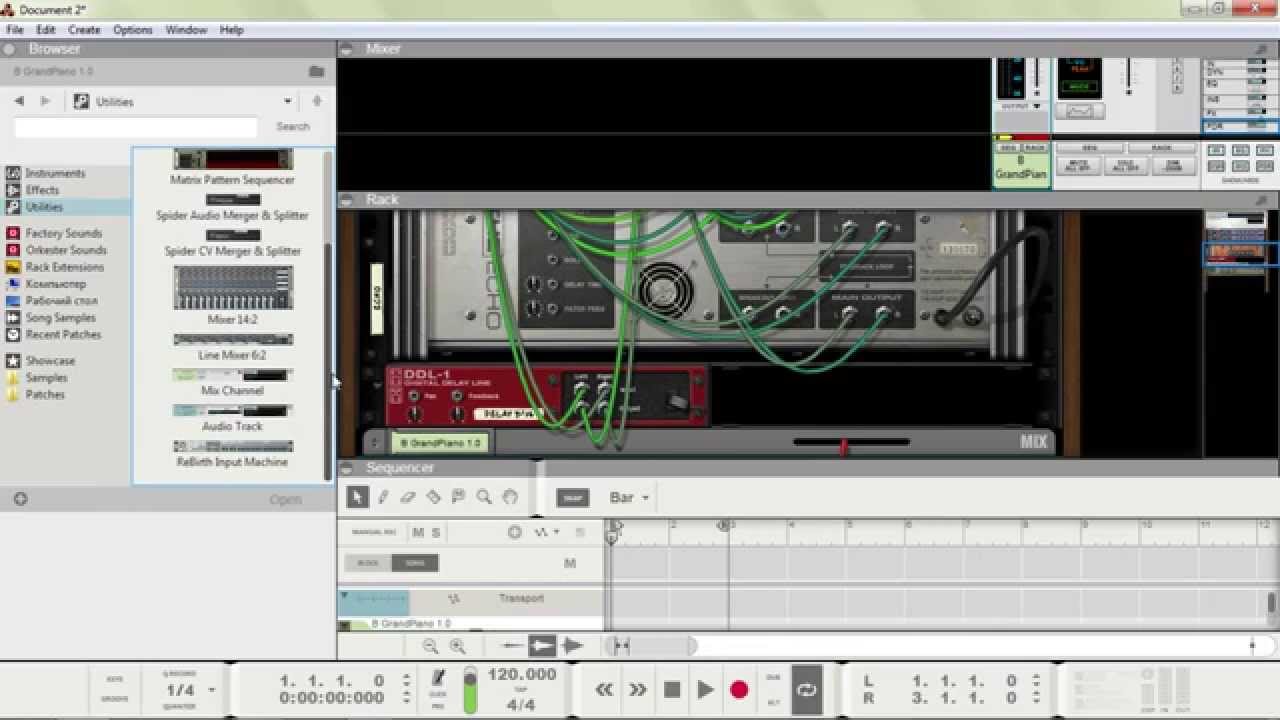Collapse the Transport track disclosure triangle
Screen dimensions: 1280x720
(344, 596)
